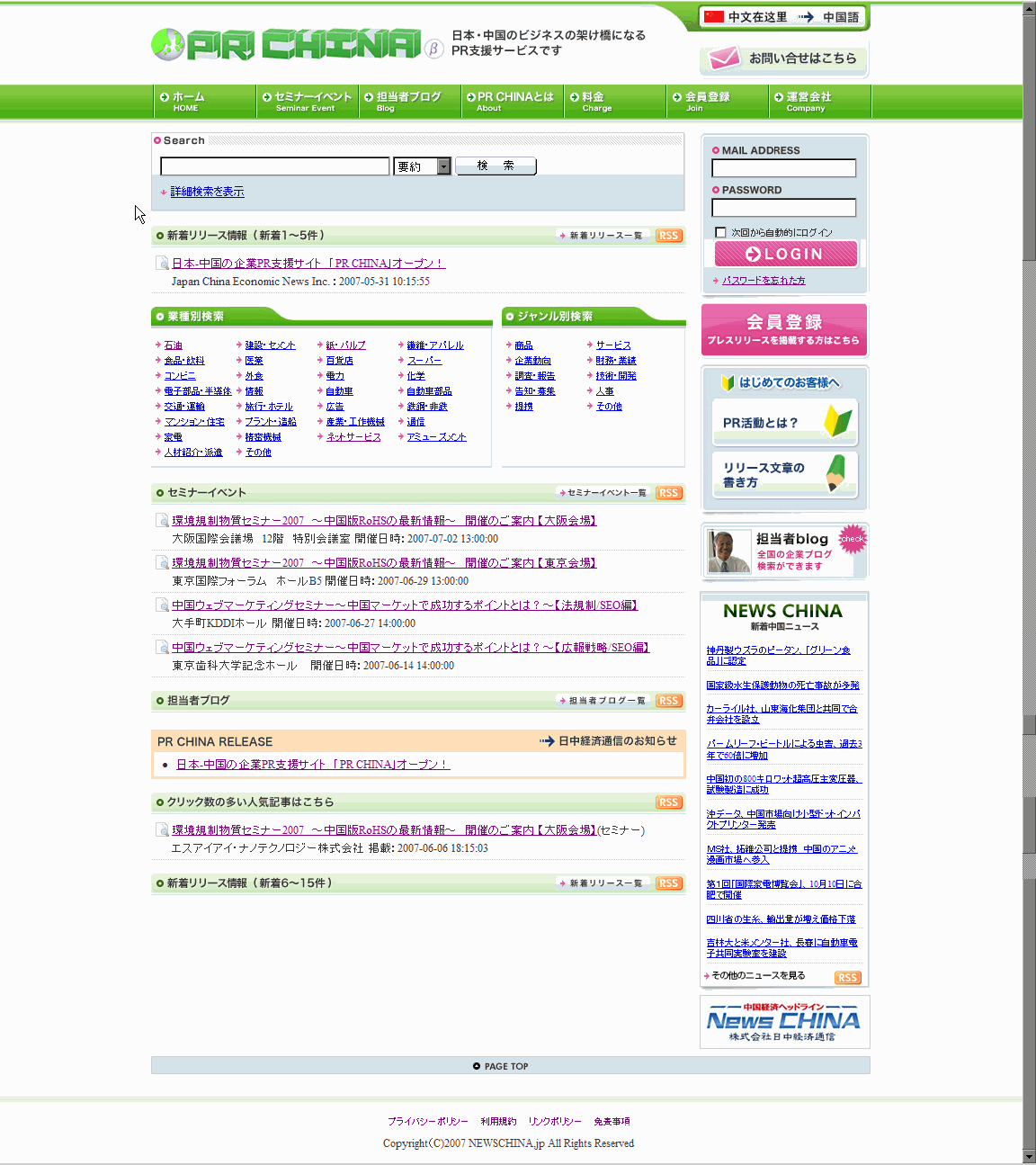This screenshot has height=1165, width=1036.
Task: Select the 建設・セメント industry category
Action: point(270,345)
